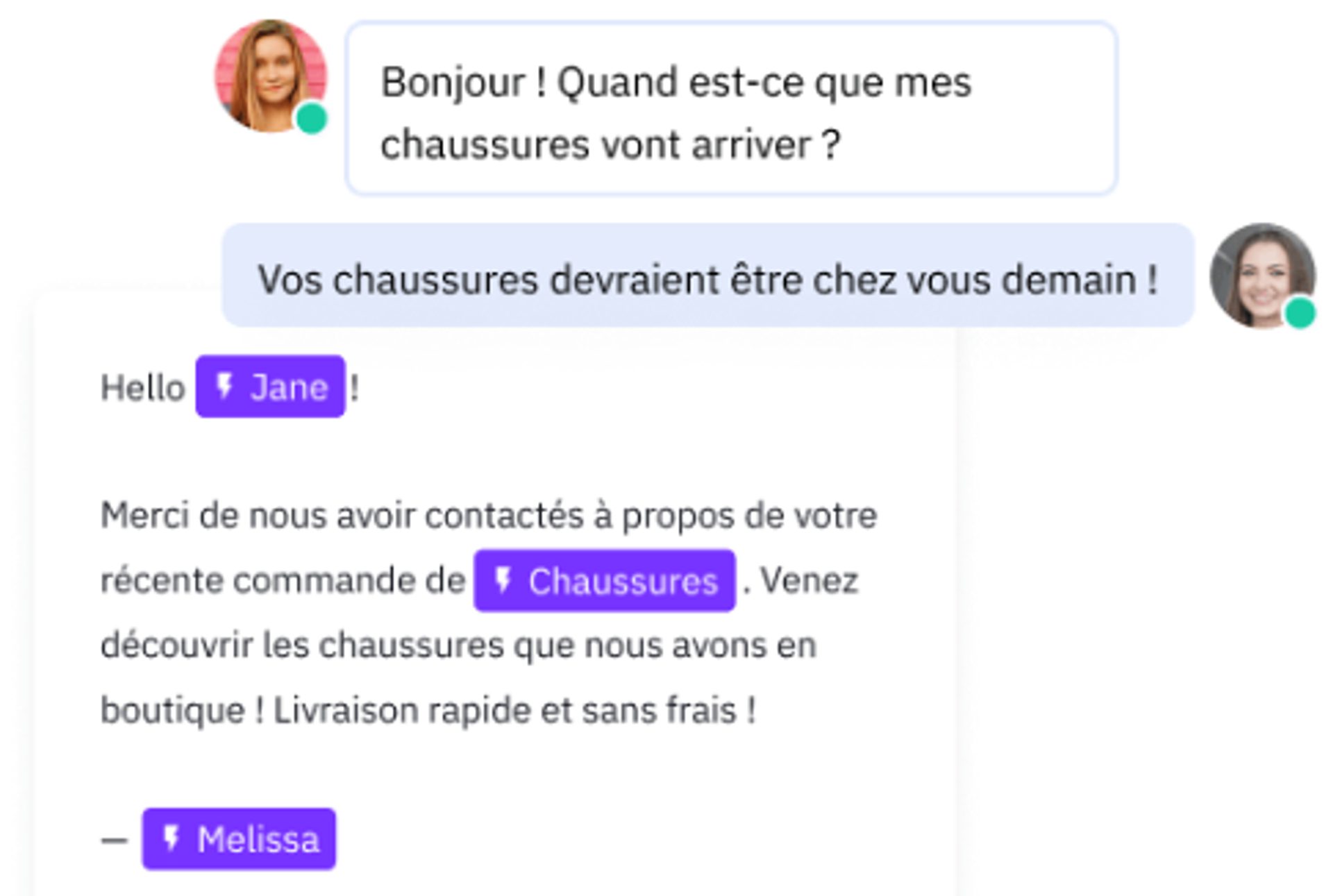The image size is (1333, 896).
Task: Click the "découvrir les chaussures que nous" line
Action: (458, 645)
